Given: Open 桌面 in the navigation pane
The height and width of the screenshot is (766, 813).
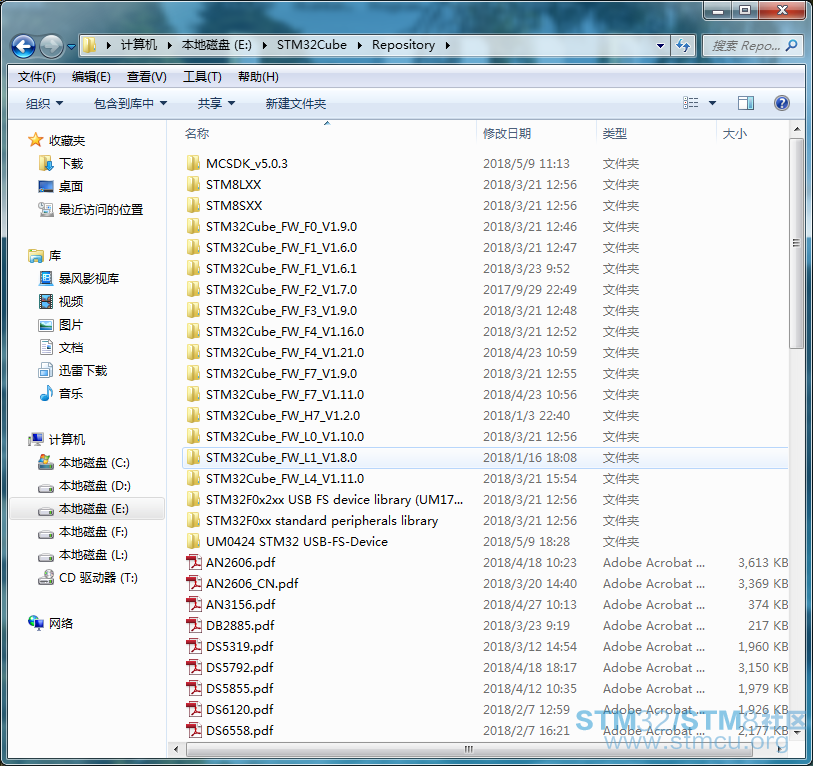Looking at the screenshot, I should point(71,186).
